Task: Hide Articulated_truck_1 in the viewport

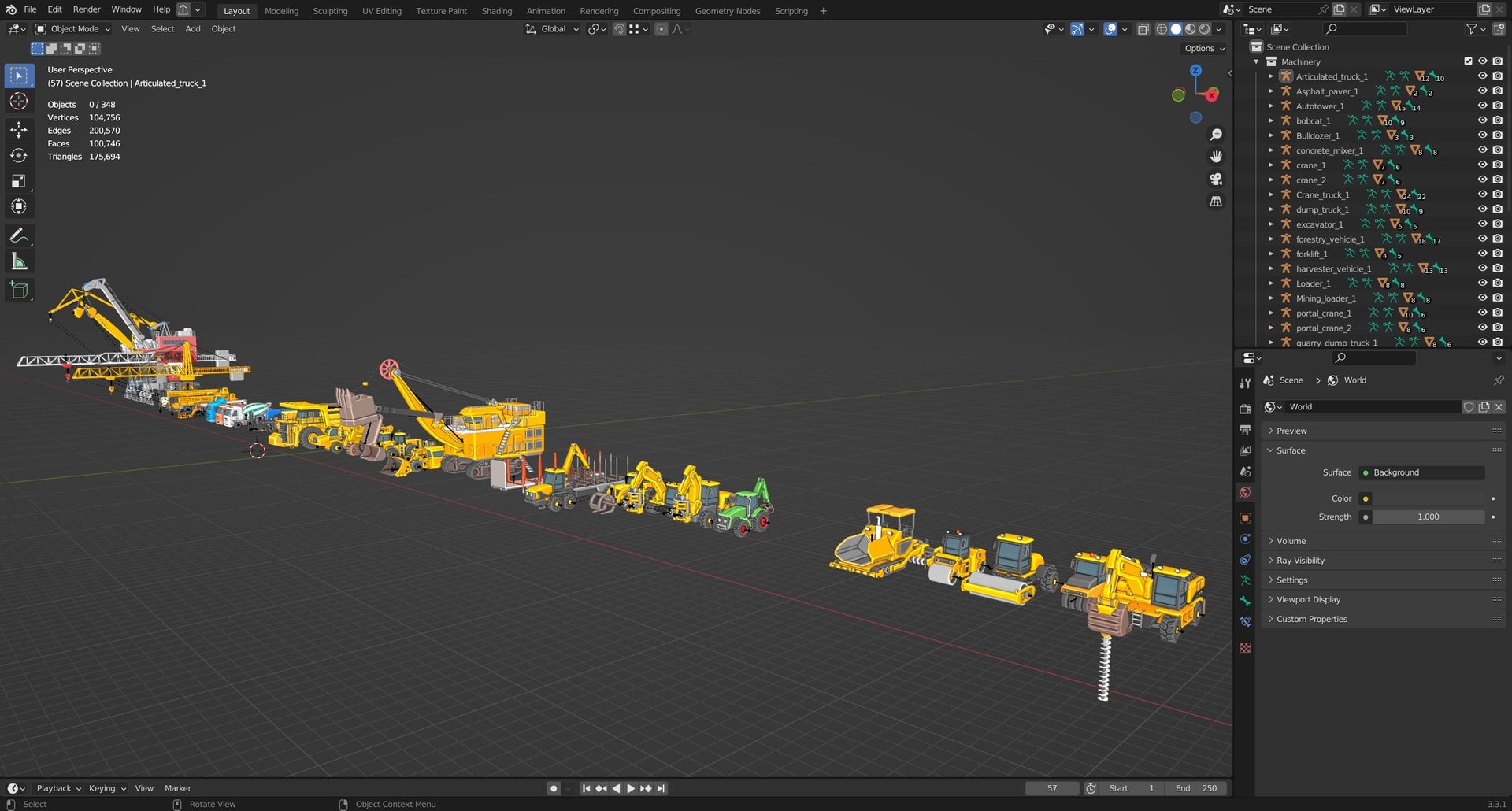Action: point(1482,76)
